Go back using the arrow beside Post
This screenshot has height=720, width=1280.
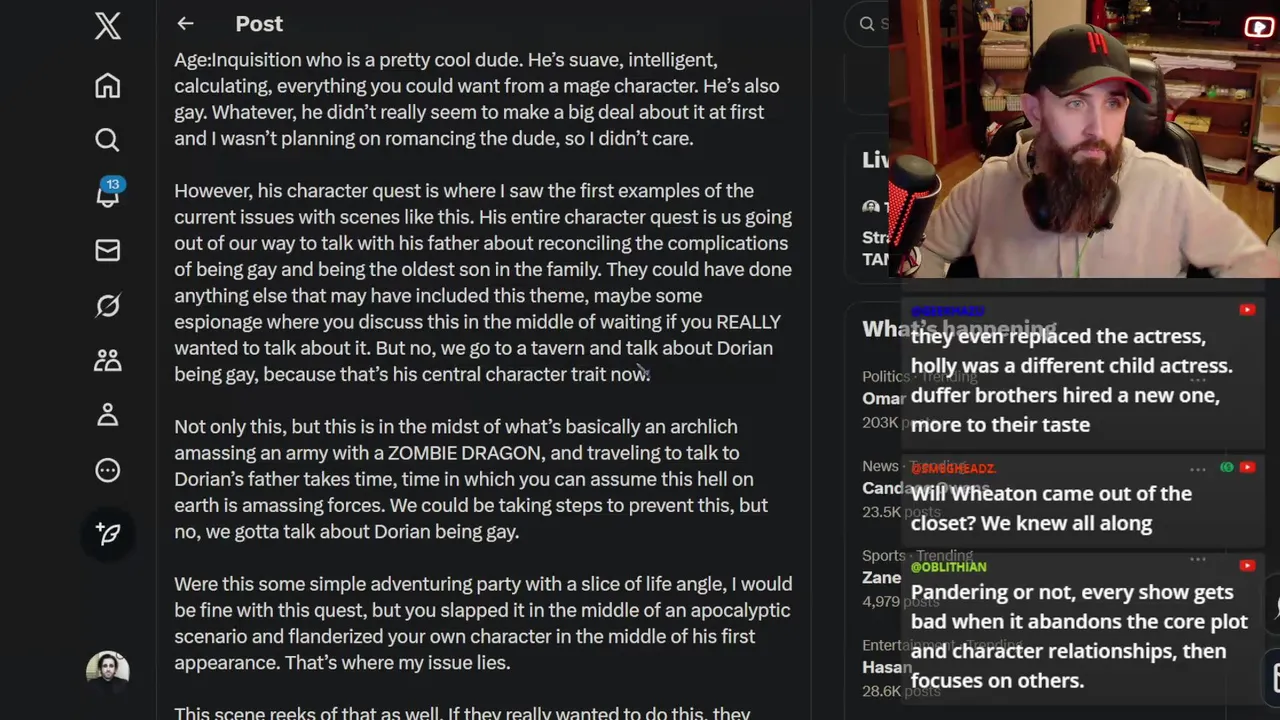tap(185, 23)
